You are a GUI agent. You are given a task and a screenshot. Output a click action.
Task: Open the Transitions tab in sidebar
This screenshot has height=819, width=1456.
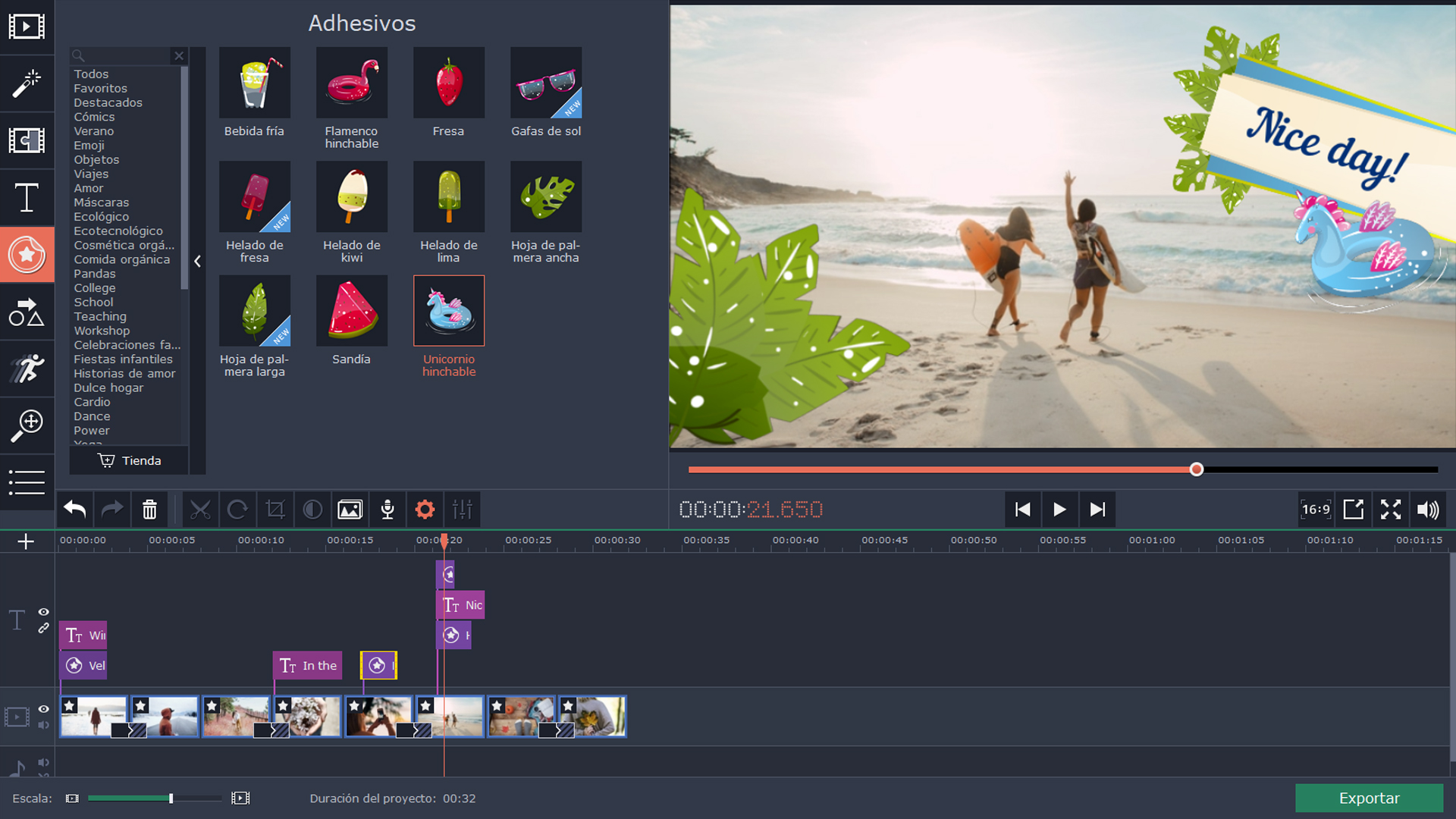click(x=27, y=141)
